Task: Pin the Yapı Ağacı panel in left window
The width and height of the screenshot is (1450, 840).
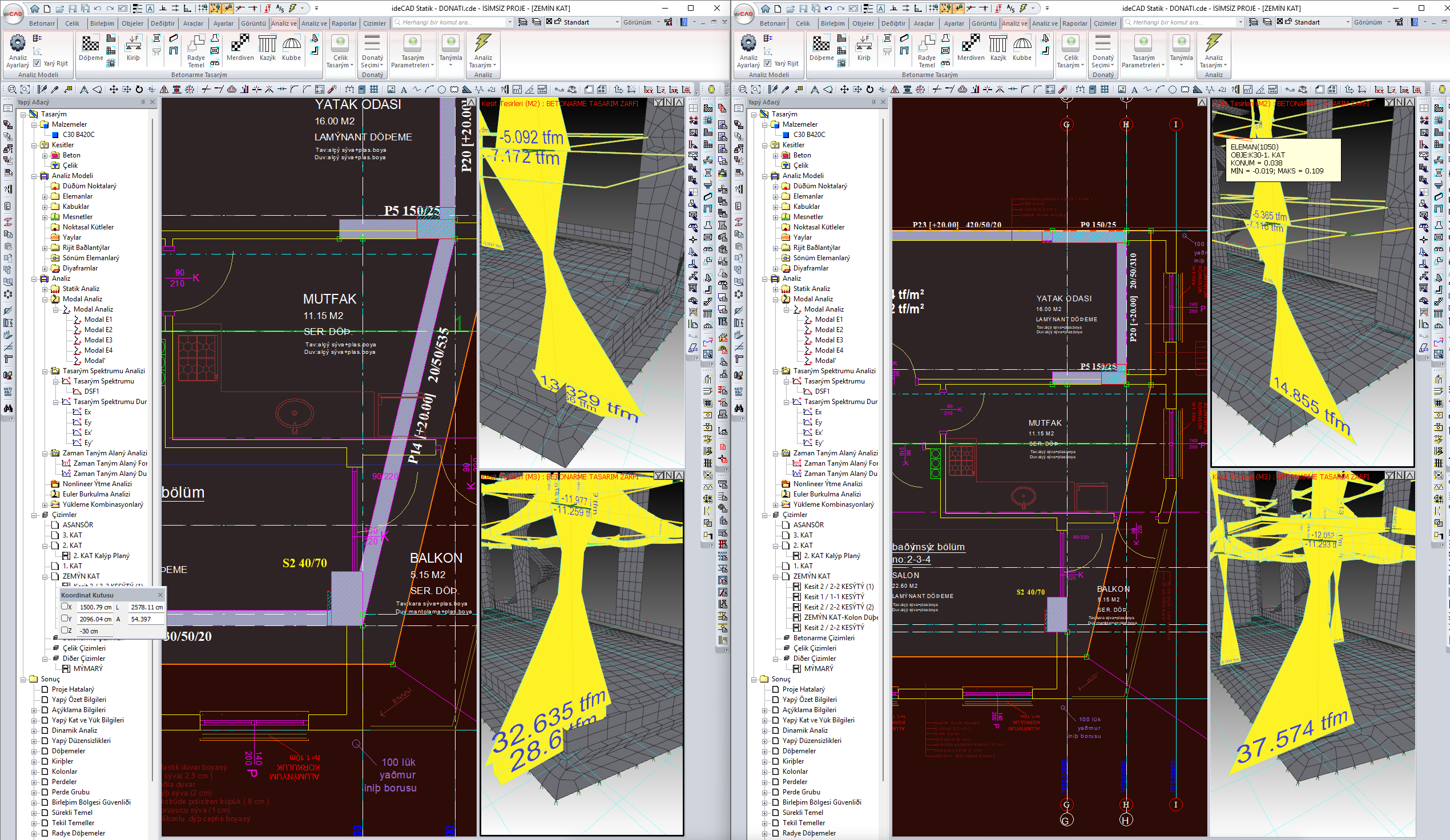Action: (x=143, y=102)
